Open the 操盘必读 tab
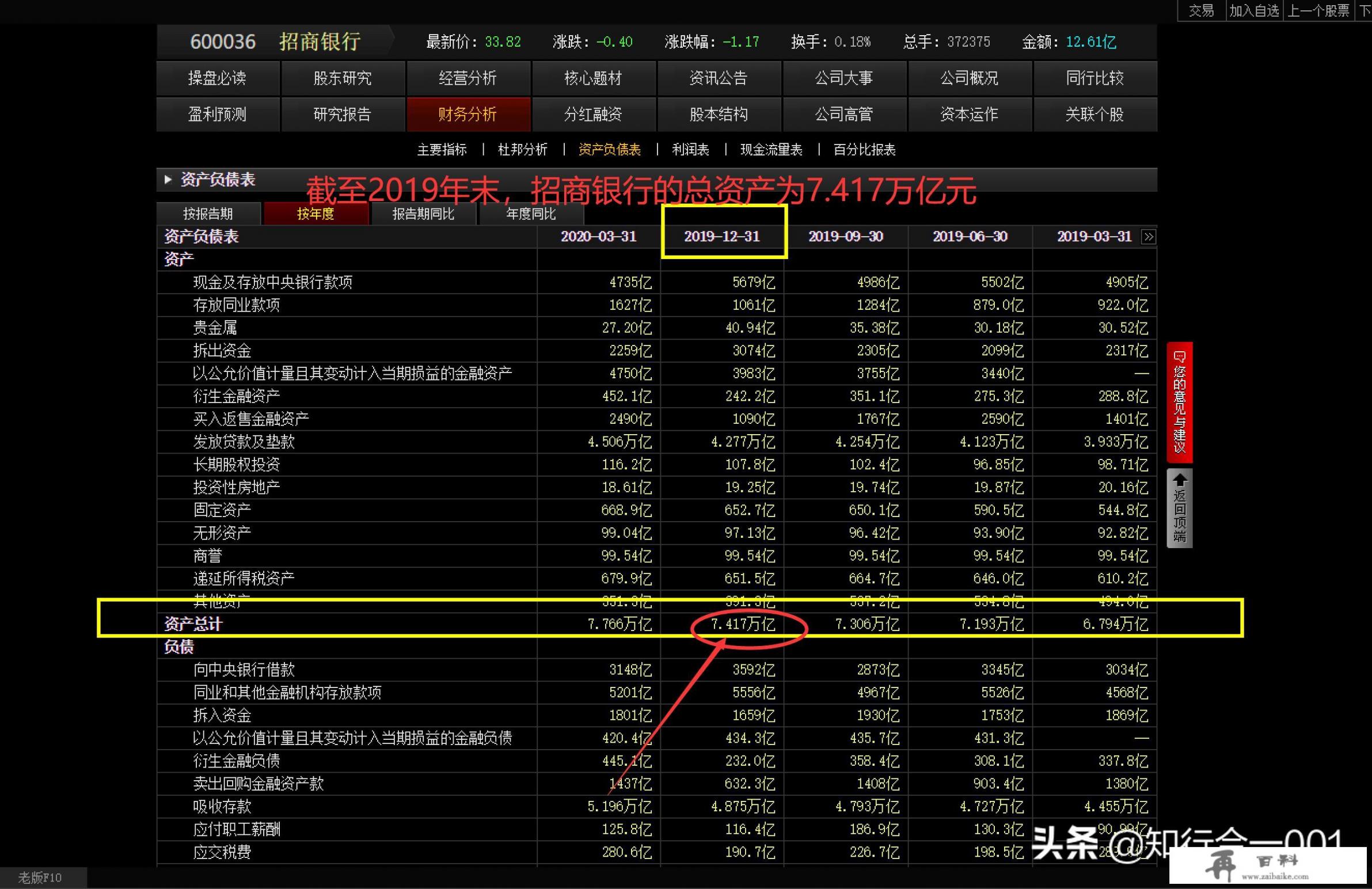1372x889 pixels. 217,78
